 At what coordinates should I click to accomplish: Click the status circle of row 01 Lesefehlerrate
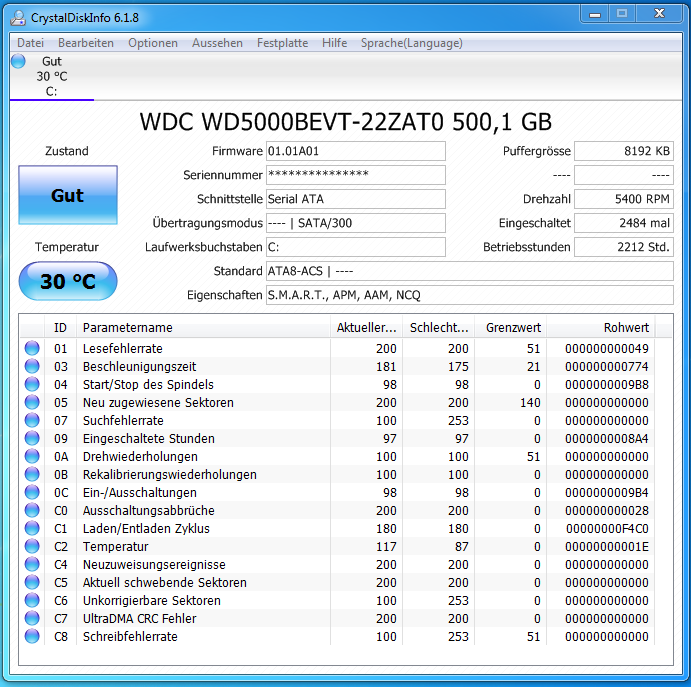tap(32, 348)
